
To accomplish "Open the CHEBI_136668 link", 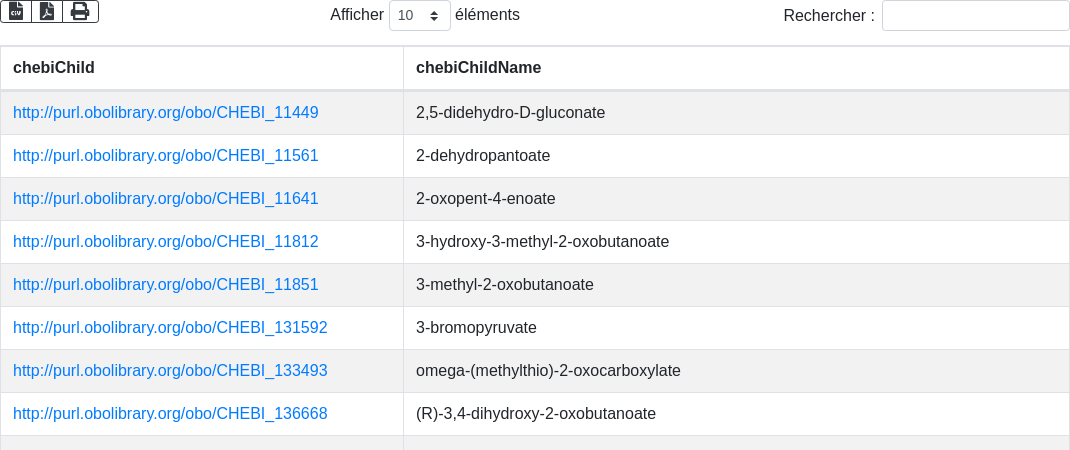I will coord(170,414).
